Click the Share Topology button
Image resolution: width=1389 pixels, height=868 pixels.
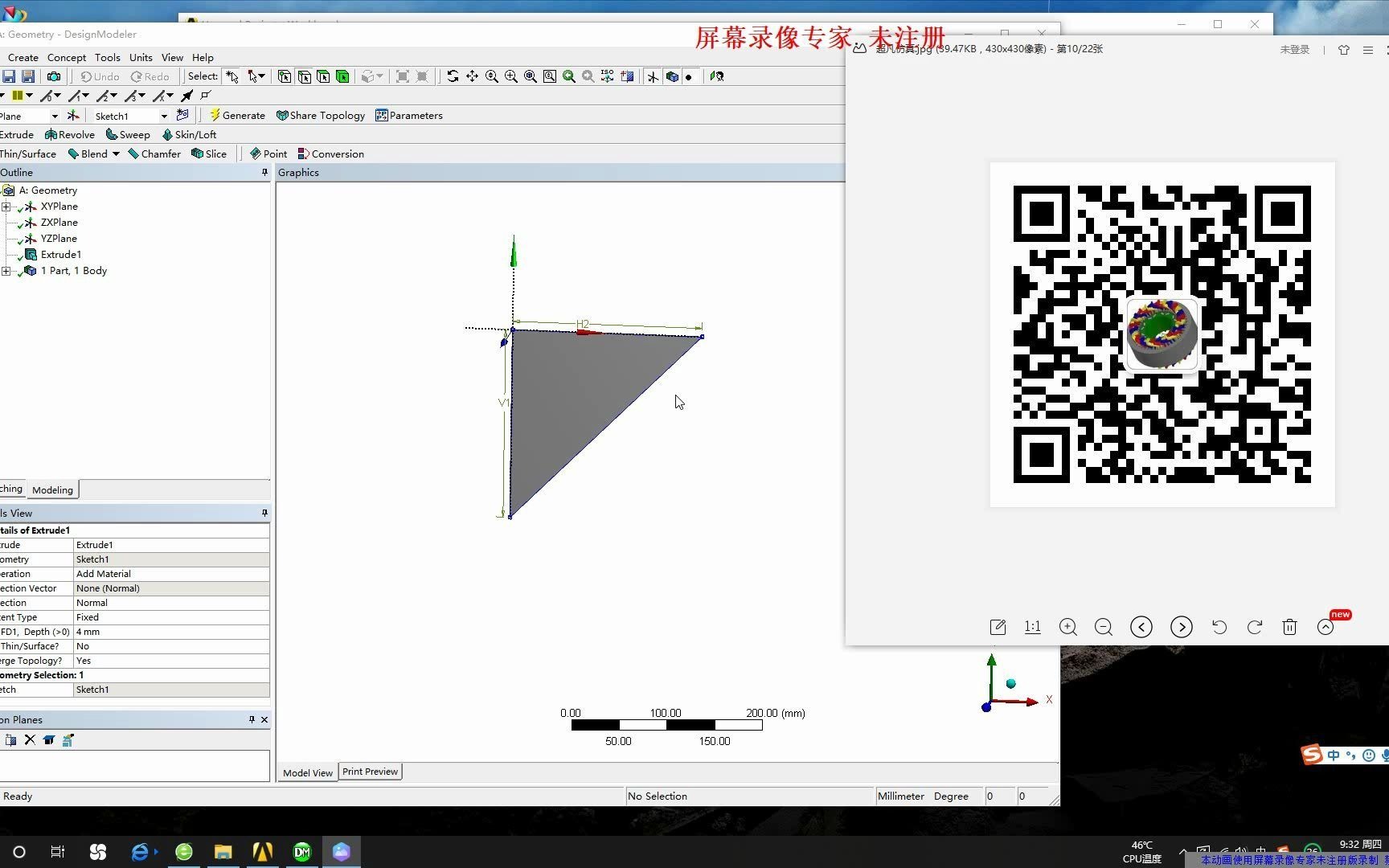(x=321, y=115)
